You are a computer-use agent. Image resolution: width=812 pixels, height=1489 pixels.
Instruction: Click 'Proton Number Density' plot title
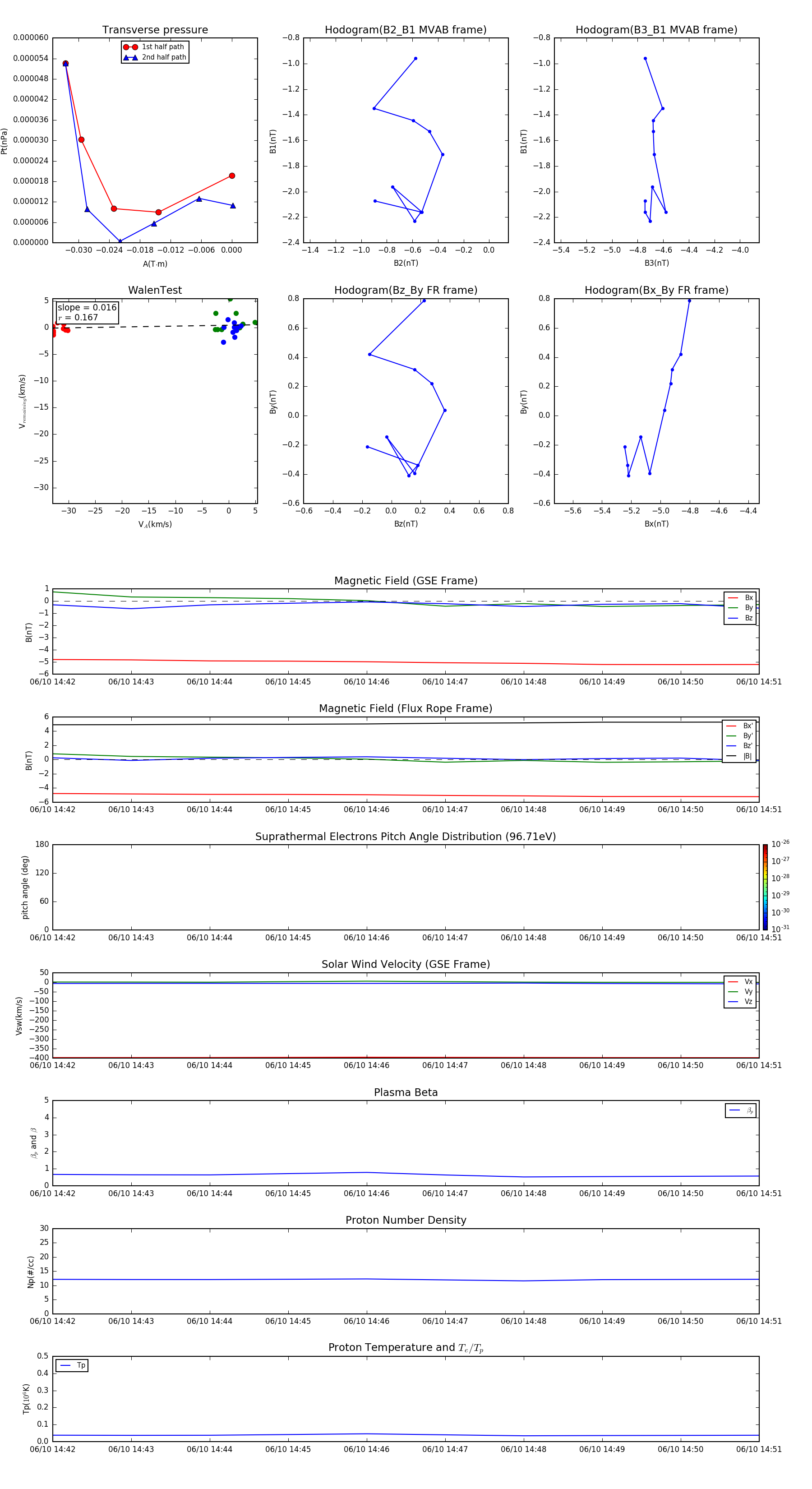(x=406, y=1220)
